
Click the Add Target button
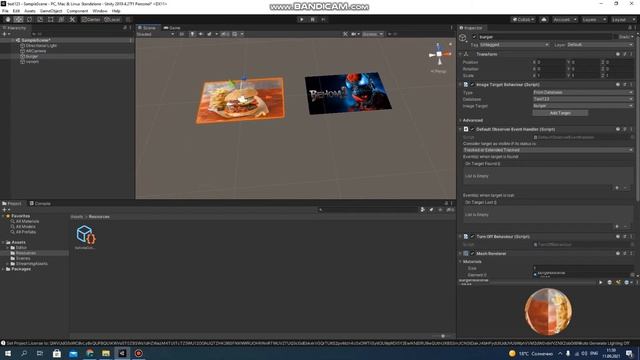point(560,113)
